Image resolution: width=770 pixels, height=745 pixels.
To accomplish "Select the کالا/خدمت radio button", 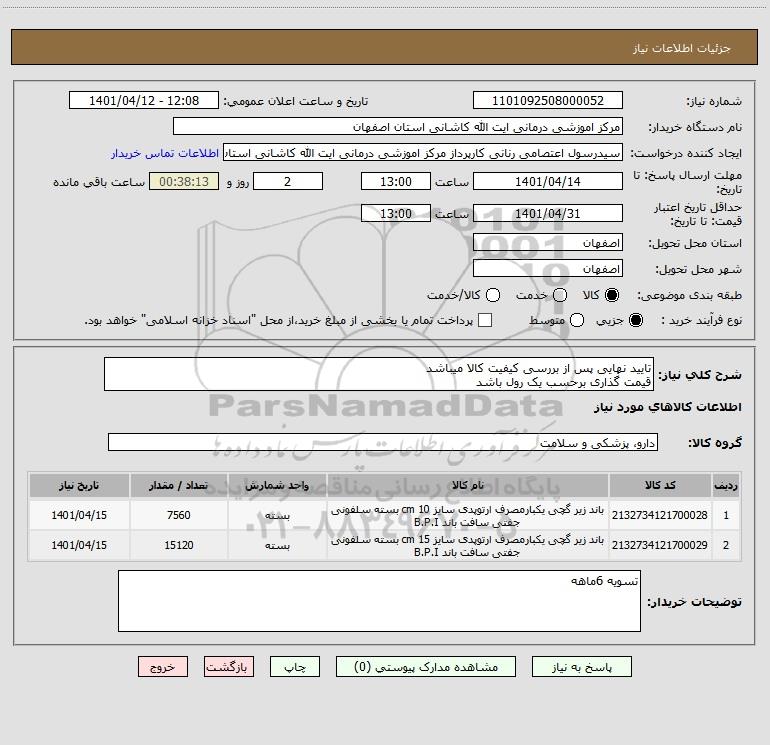I will [493, 295].
